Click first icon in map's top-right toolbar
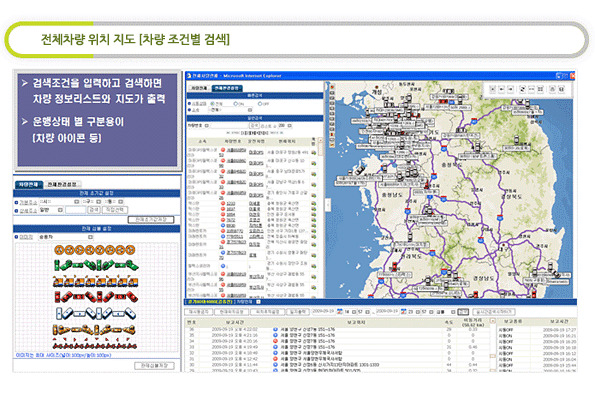Image resolution: width=595 pixels, height=394 pixels. (492, 89)
